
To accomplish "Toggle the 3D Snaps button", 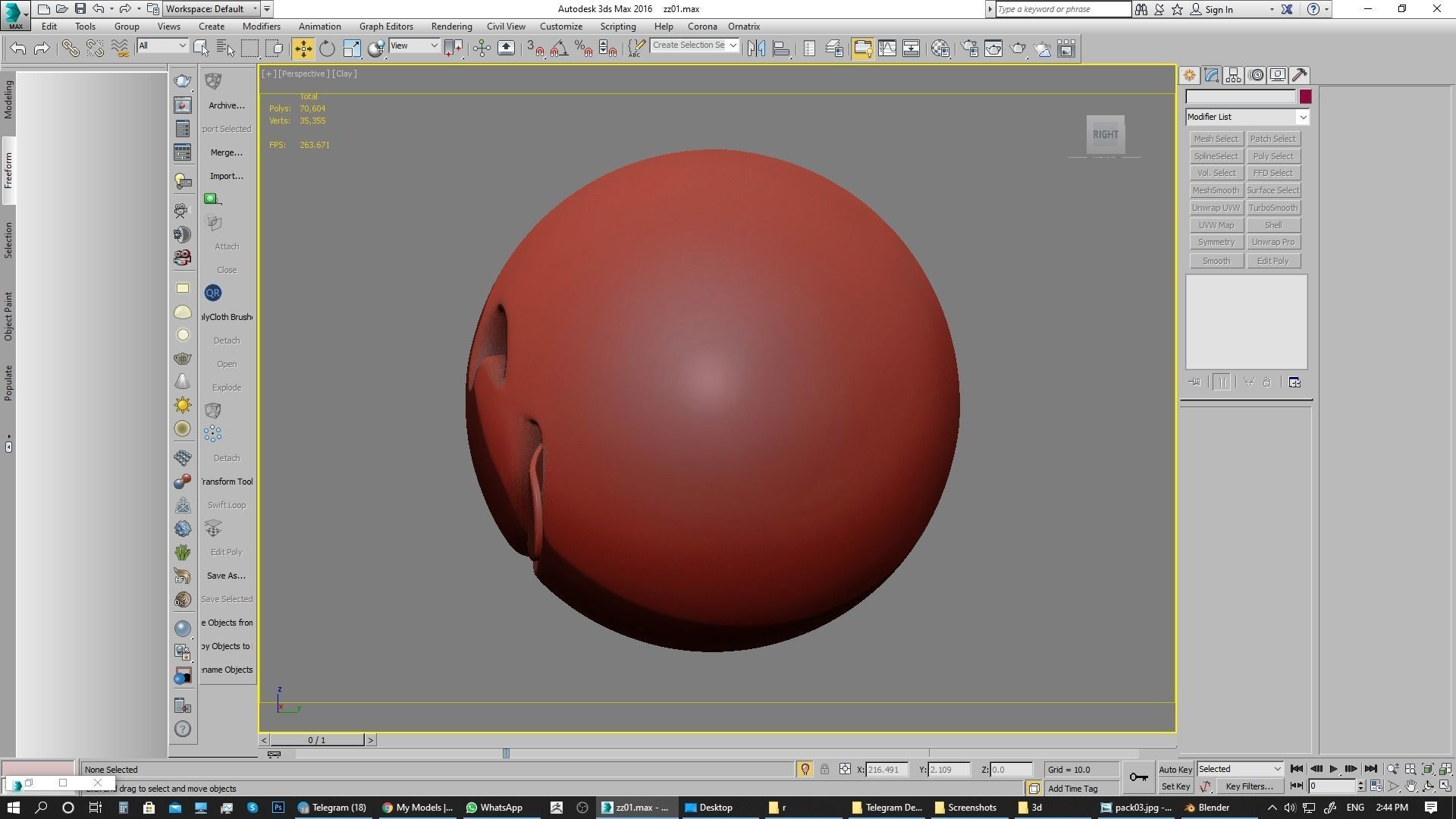I will click(x=535, y=49).
